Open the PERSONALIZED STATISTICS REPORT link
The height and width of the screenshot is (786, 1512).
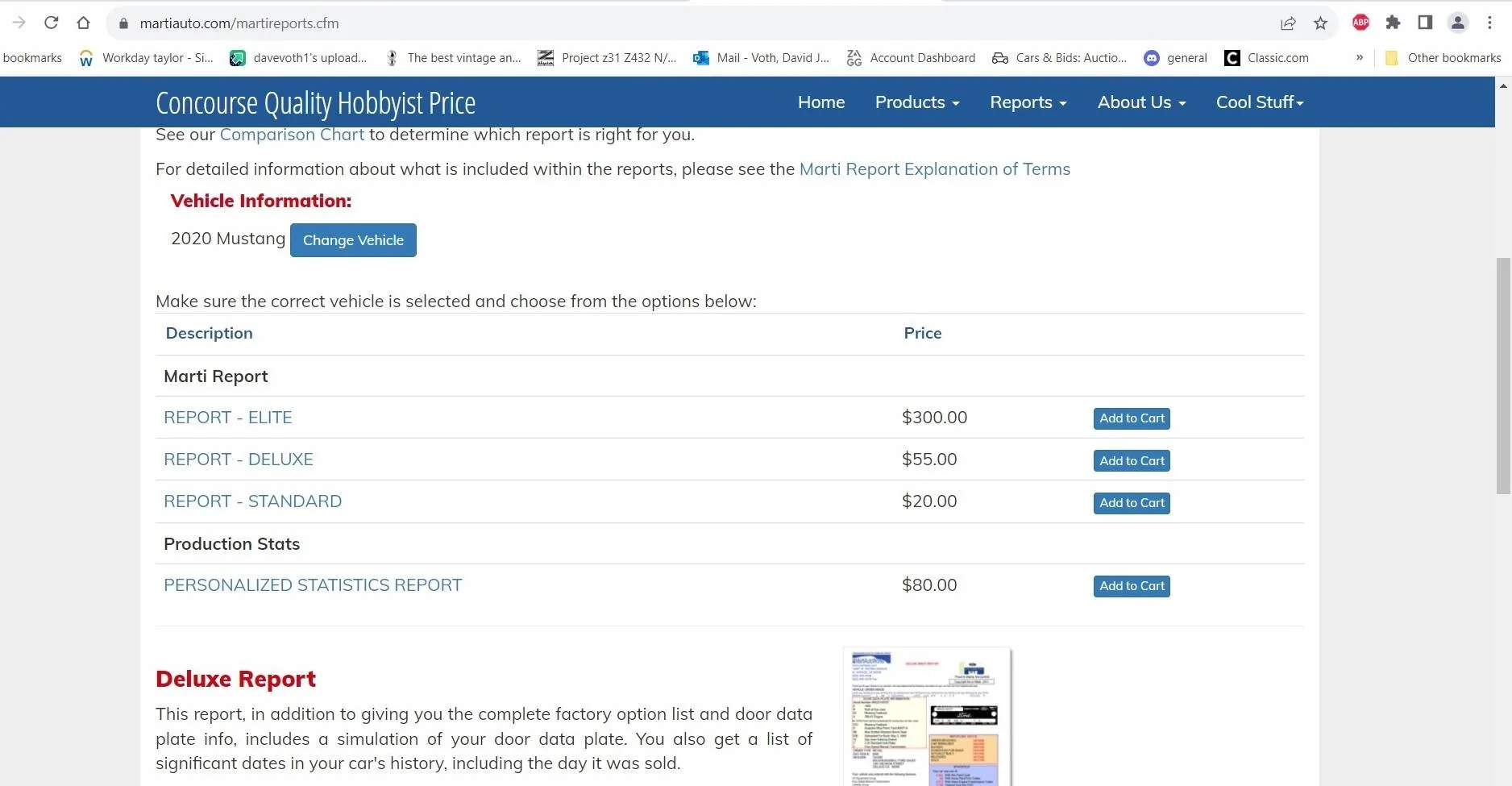[x=313, y=585]
